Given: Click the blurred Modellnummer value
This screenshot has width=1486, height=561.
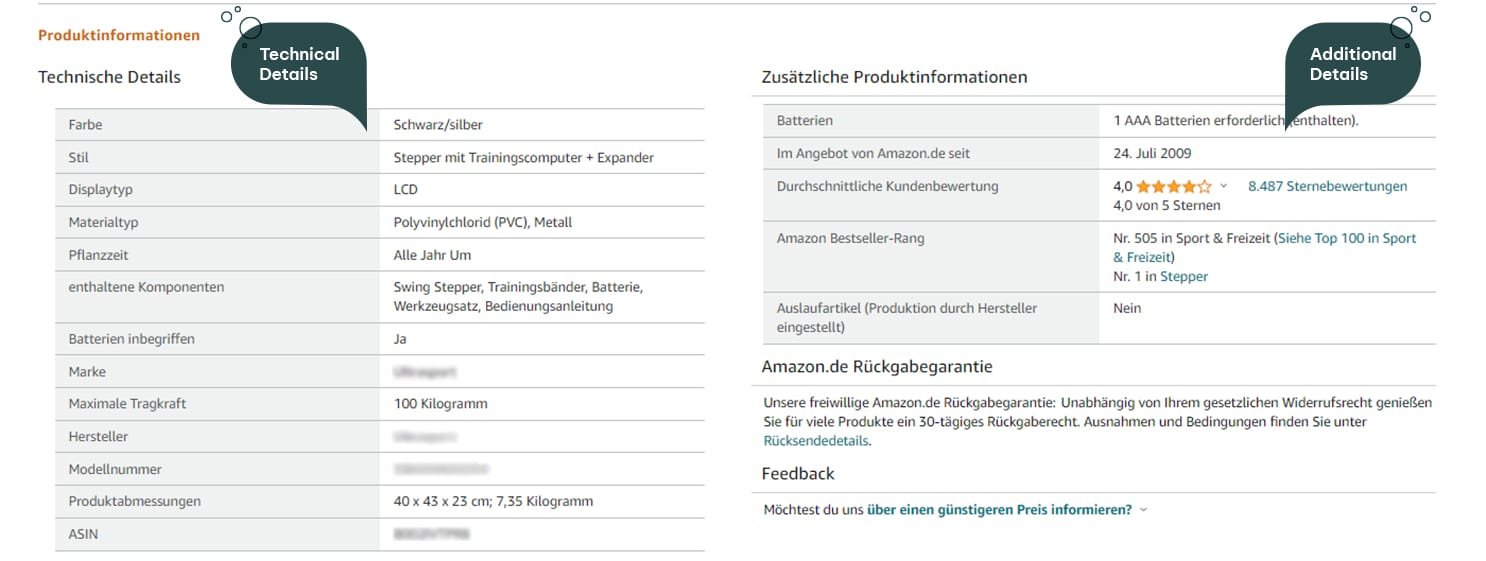Looking at the screenshot, I should [440, 470].
